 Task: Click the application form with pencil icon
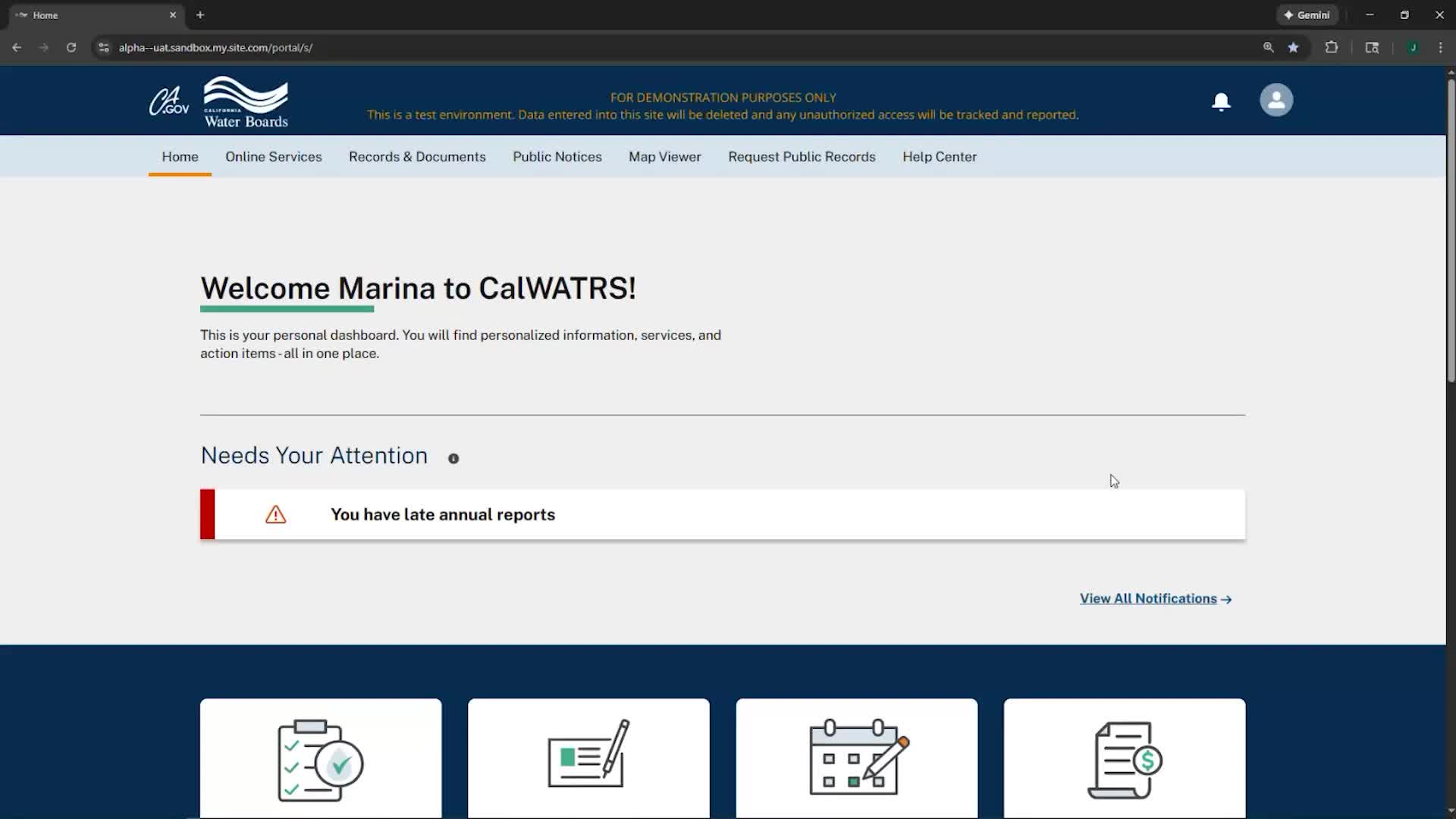click(588, 758)
